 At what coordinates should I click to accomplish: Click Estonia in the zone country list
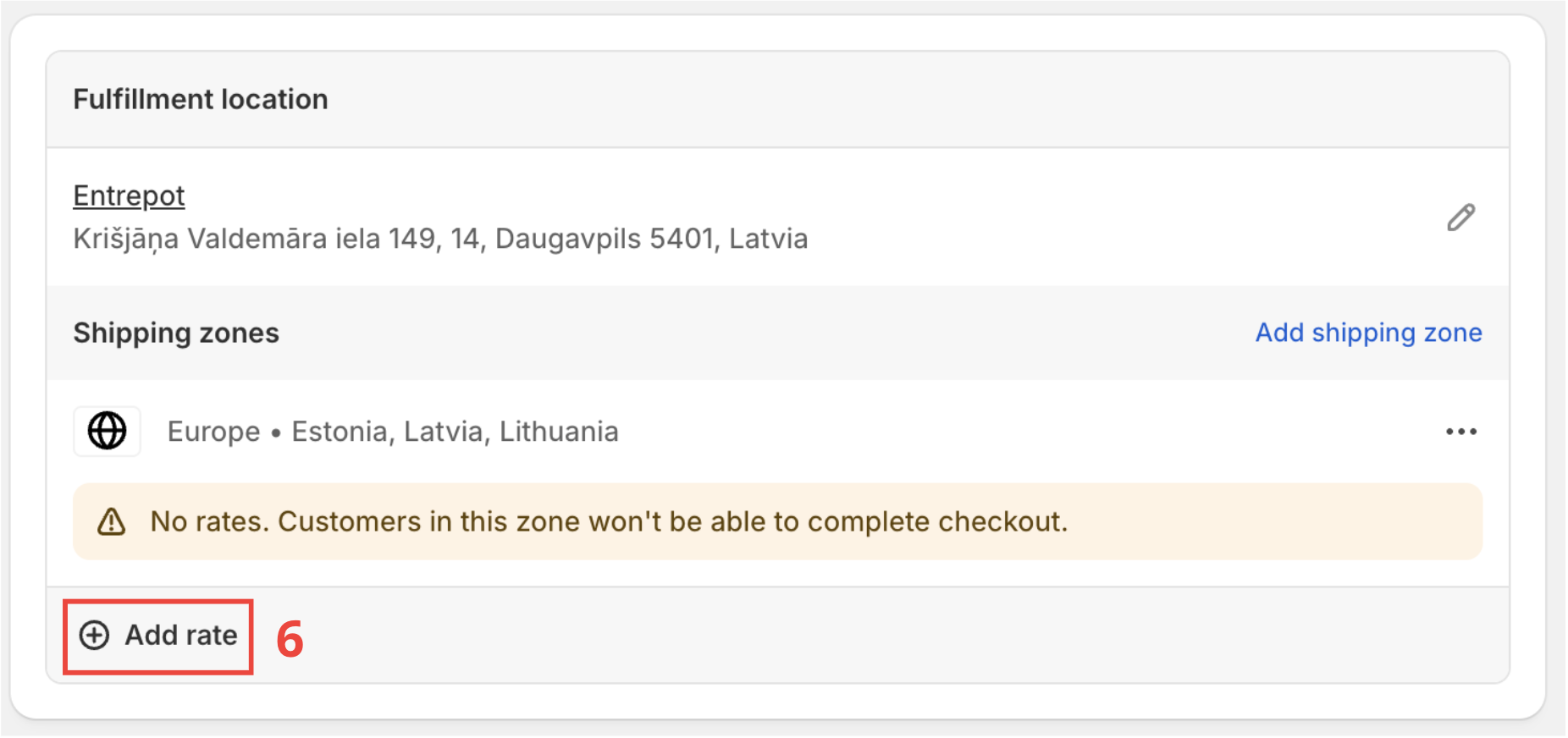(340, 432)
